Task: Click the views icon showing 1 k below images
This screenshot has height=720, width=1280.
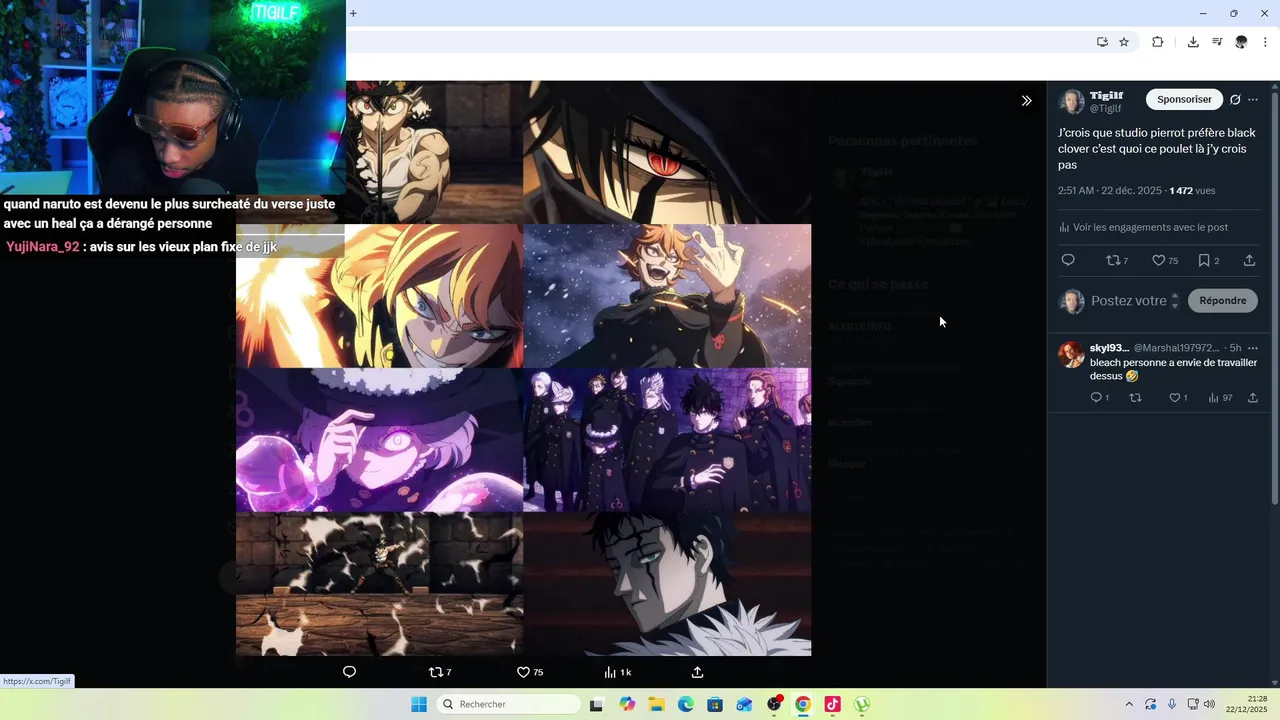Action: pos(617,672)
